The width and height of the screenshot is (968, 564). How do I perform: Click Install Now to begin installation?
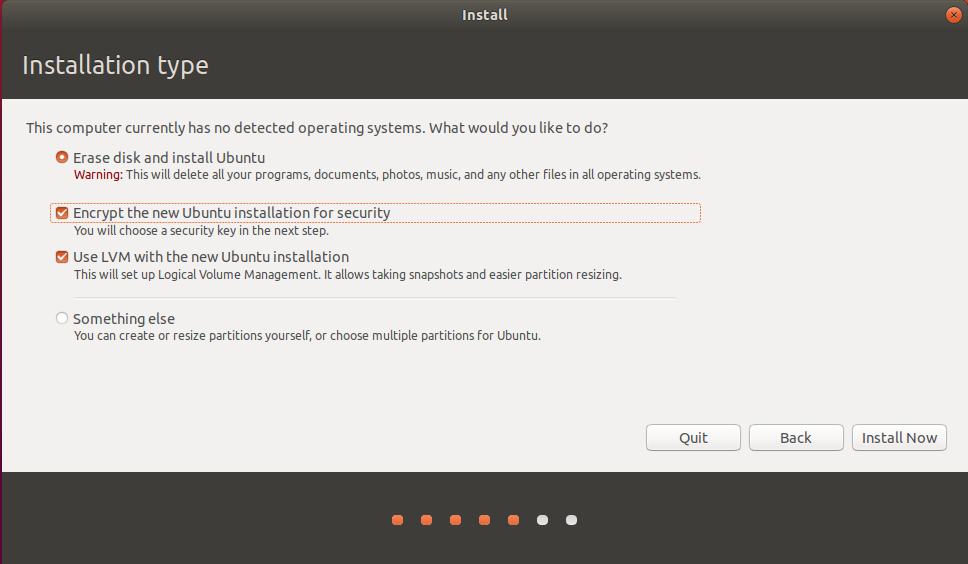899,438
